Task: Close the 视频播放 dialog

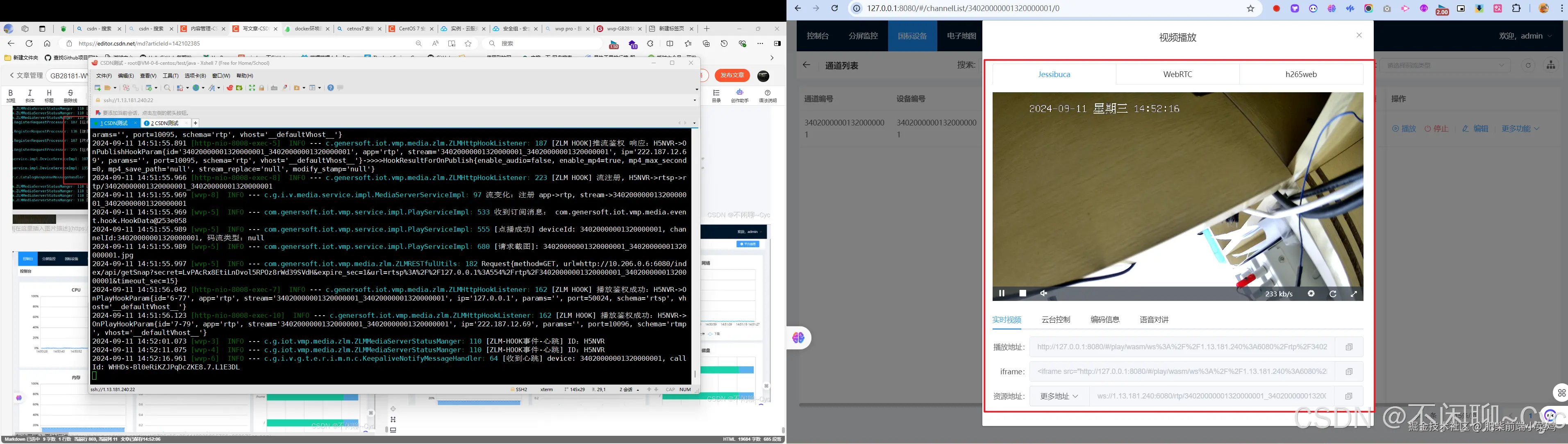Action: (1359, 35)
